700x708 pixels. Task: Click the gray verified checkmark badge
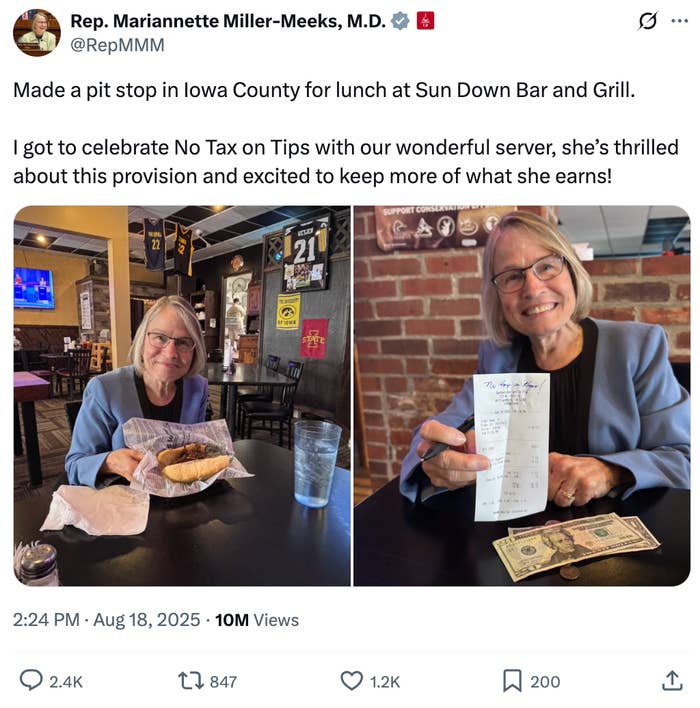(400, 21)
